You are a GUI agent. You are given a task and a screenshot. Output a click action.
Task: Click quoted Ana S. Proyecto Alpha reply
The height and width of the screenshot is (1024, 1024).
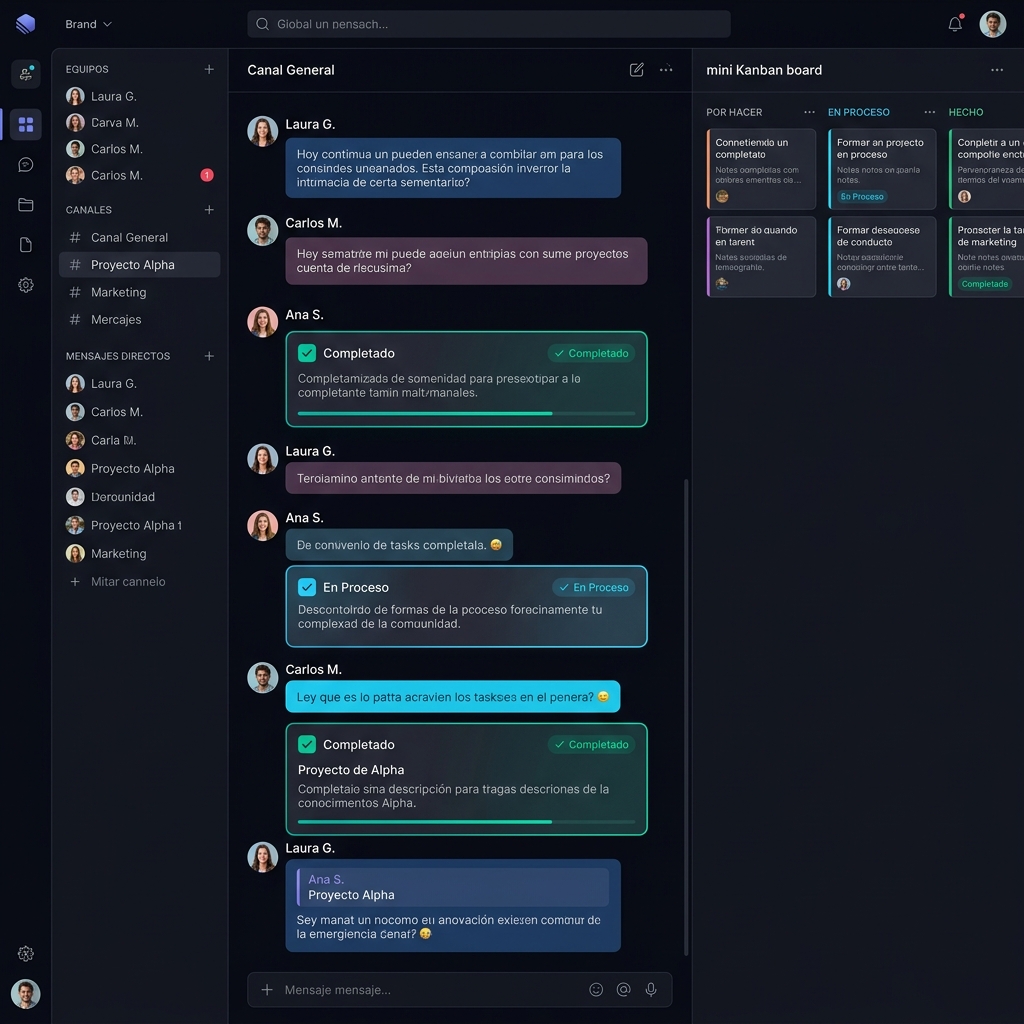tap(453, 887)
